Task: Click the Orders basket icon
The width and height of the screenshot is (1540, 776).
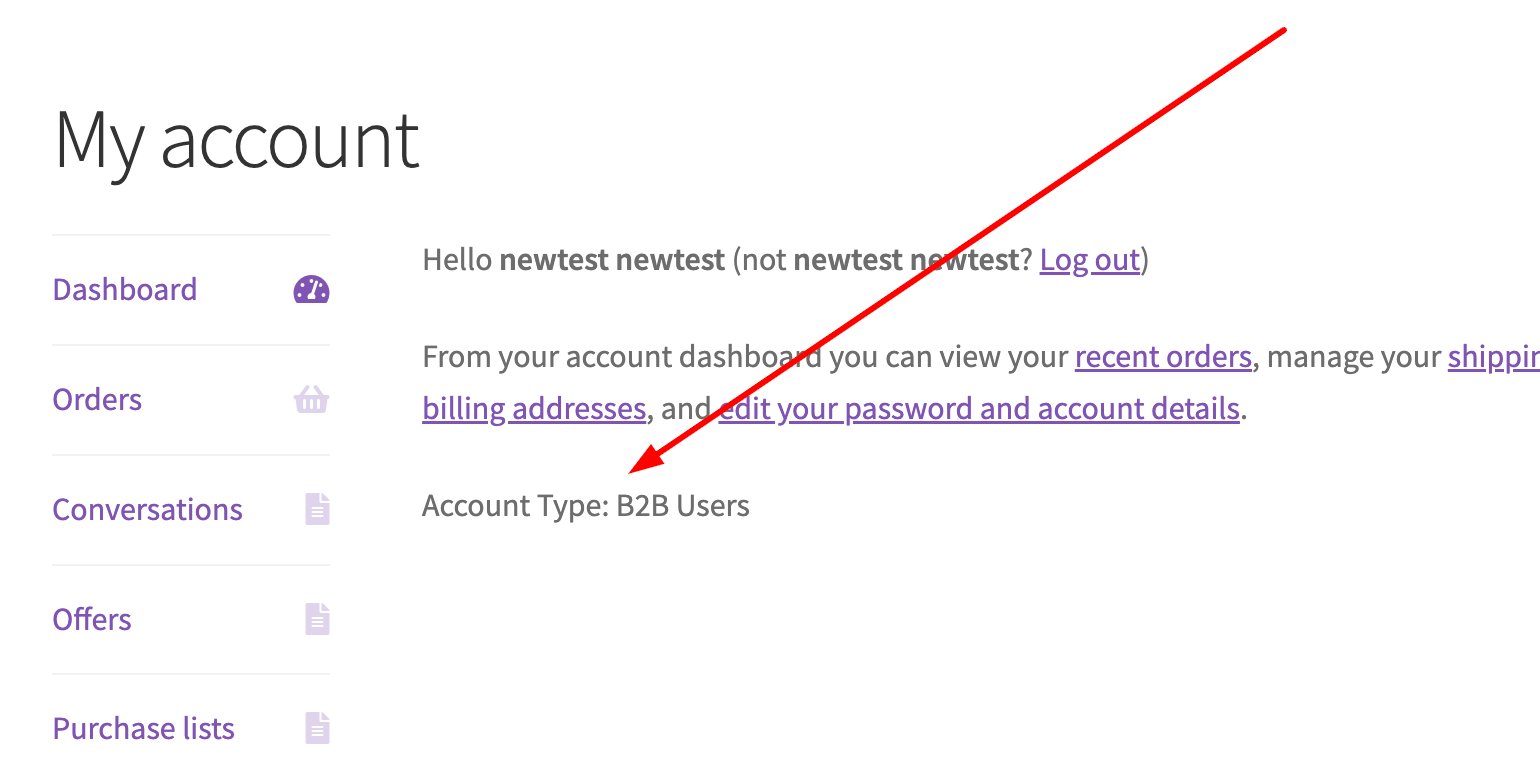Action: point(311,400)
